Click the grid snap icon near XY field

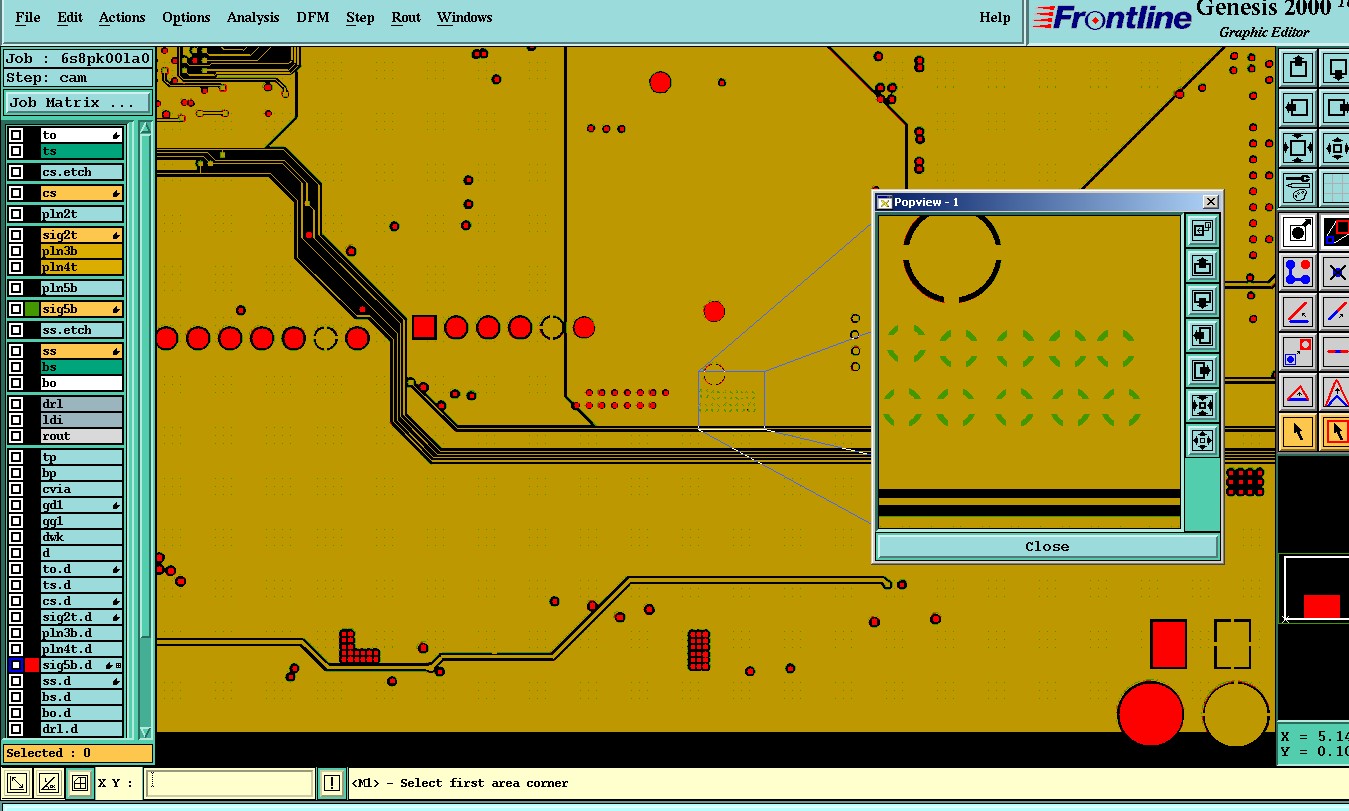tap(80, 783)
